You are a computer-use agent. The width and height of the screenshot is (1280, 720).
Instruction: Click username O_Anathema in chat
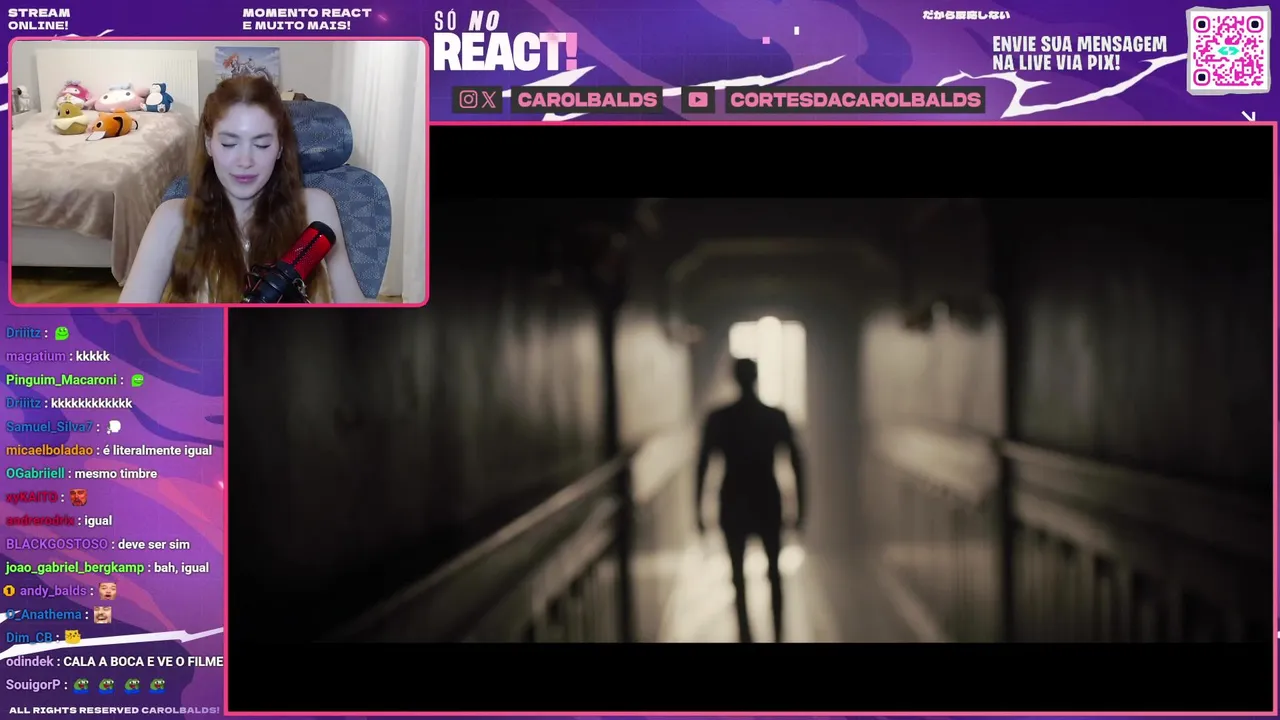coord(44,614)
